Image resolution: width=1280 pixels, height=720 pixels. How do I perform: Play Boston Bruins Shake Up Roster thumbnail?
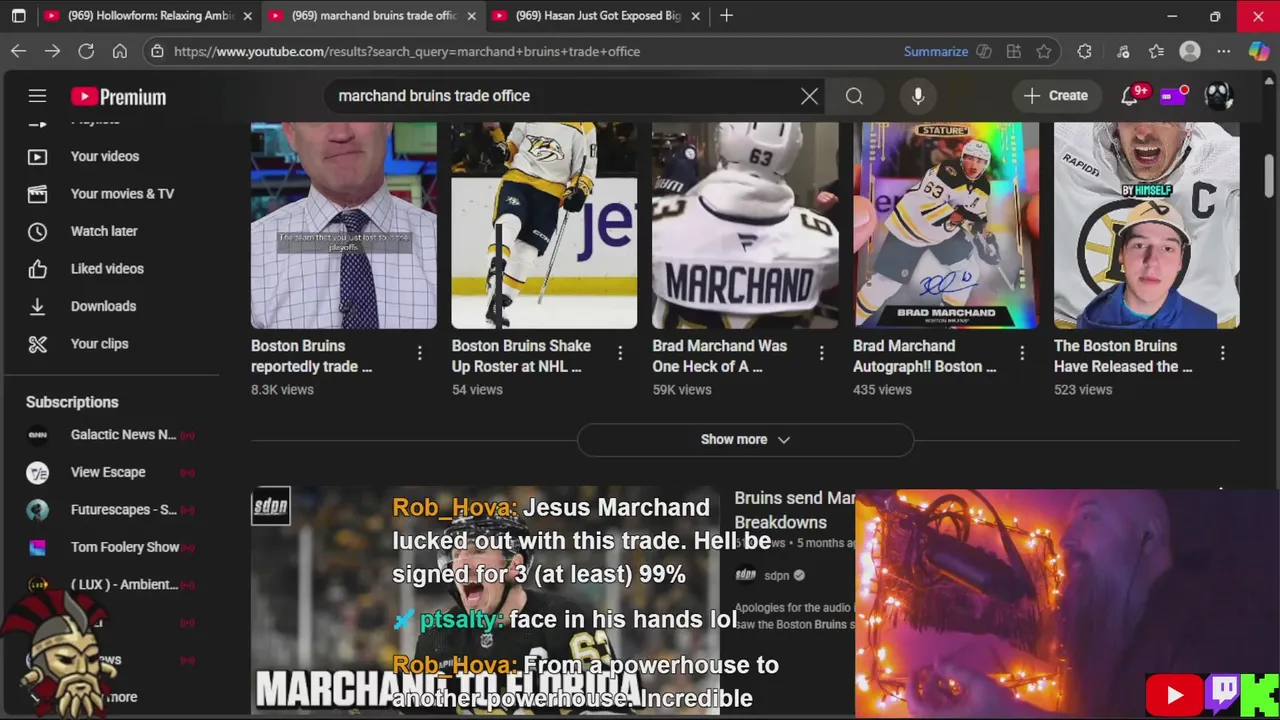coord(544,225)
